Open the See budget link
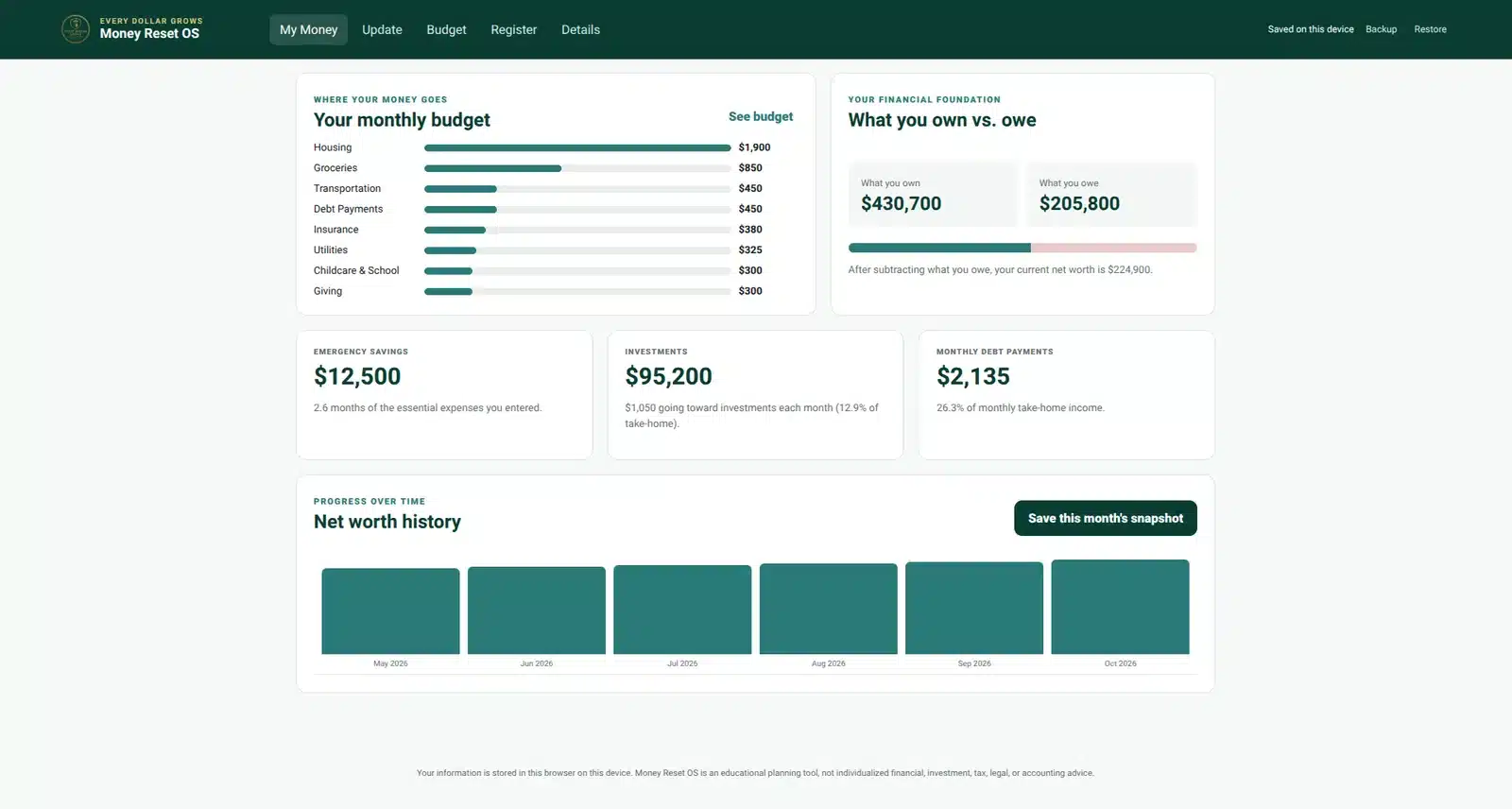Screen dimensions: 1512x809 [x=761, y=116]
